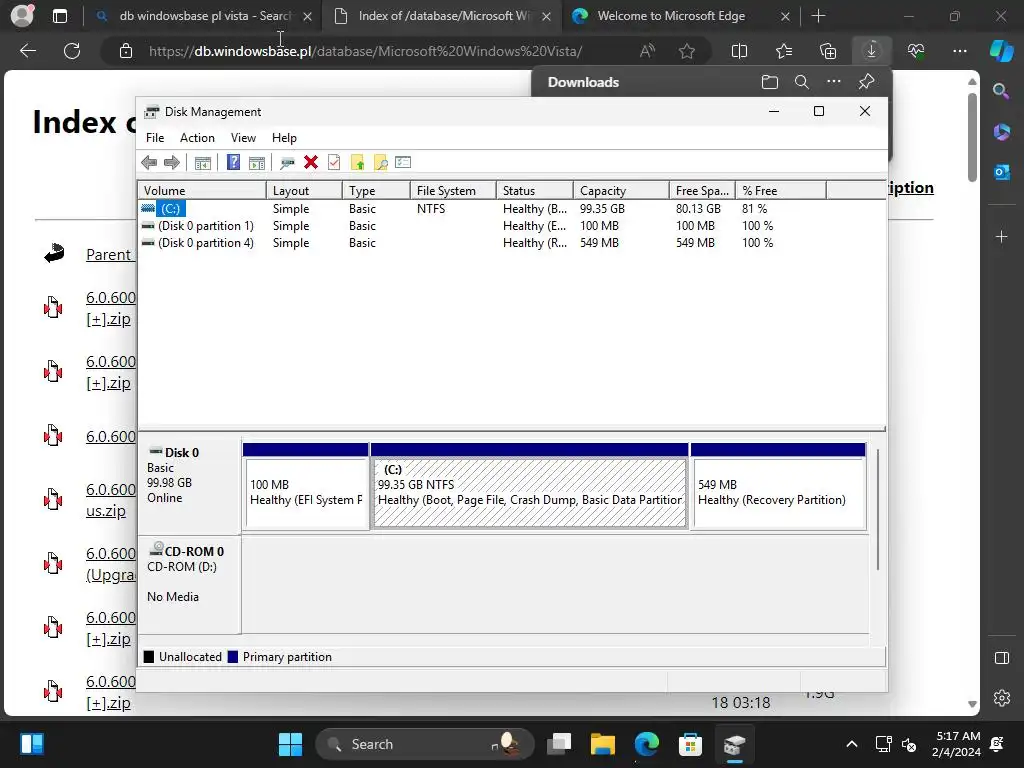
Task: Click the Read aloud icon in address bar
Action: [647, 51]
